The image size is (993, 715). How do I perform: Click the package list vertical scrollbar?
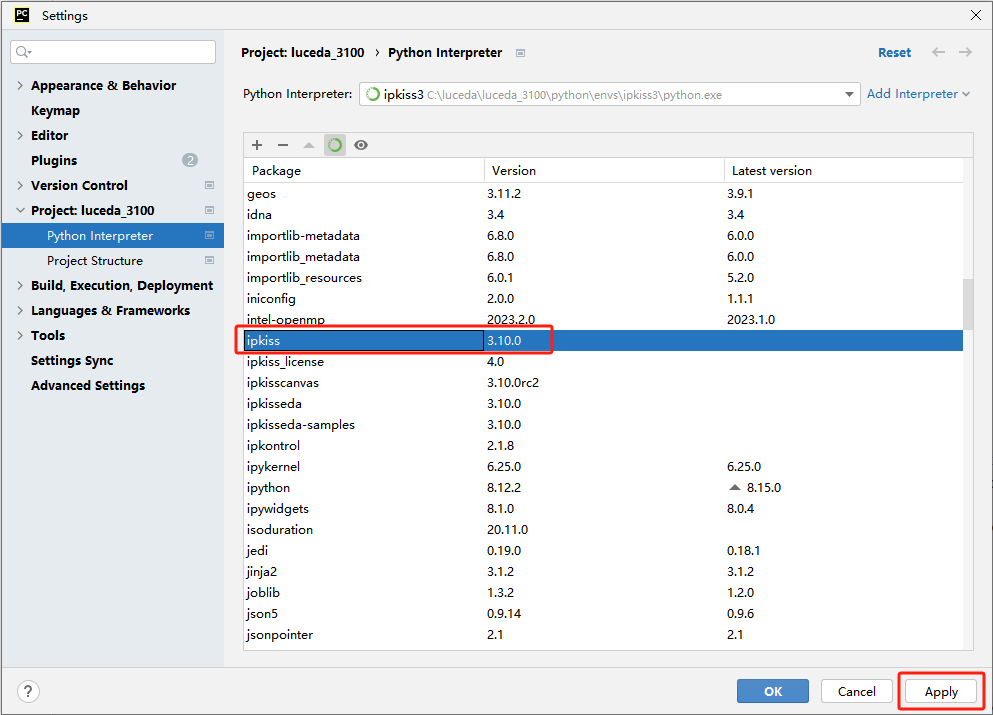(x=968, y=304)
